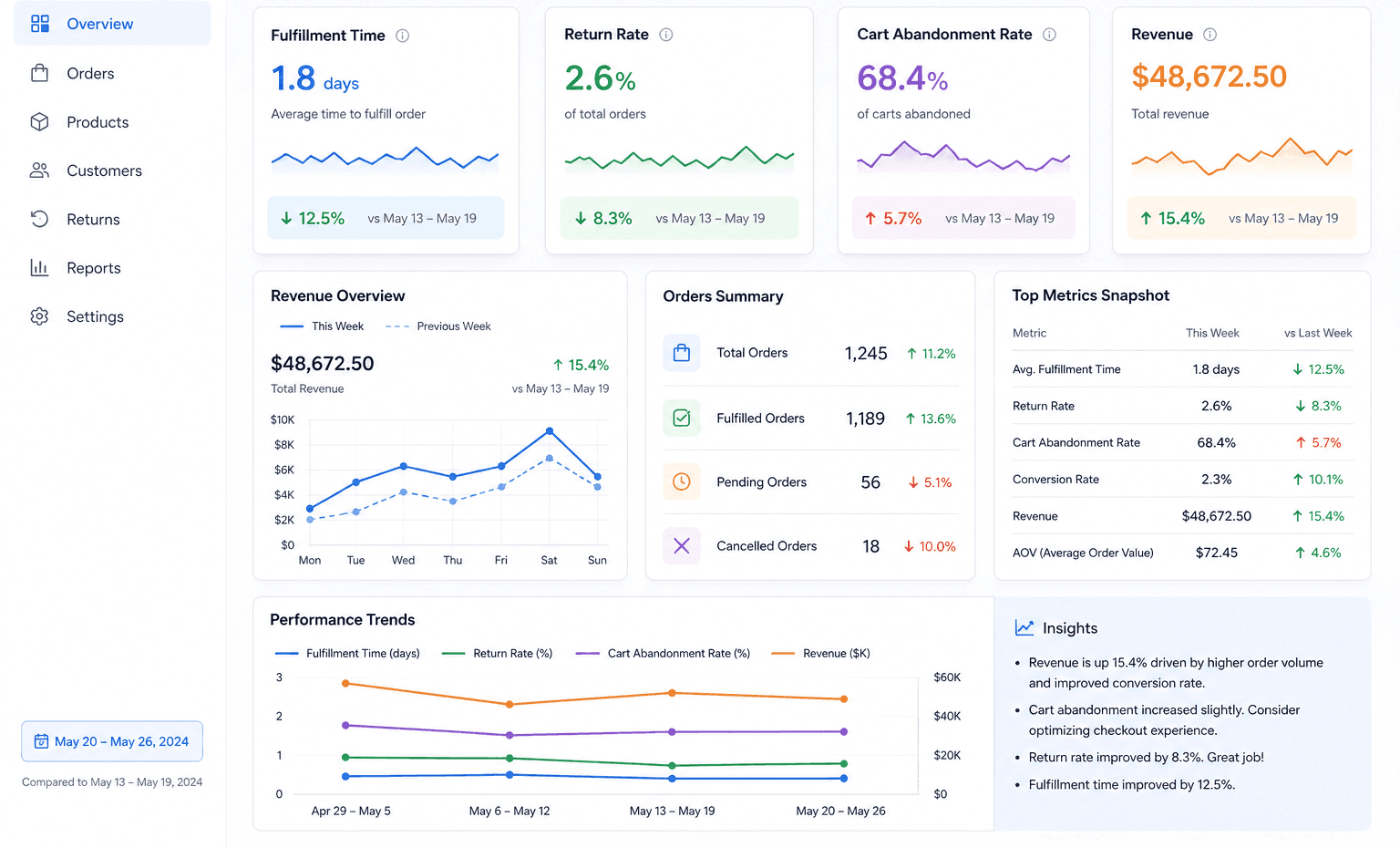Viewport: 1400px width, 848px height.
Task: Click the Customers people icon in sidebar
Action: tap(39, 171)
